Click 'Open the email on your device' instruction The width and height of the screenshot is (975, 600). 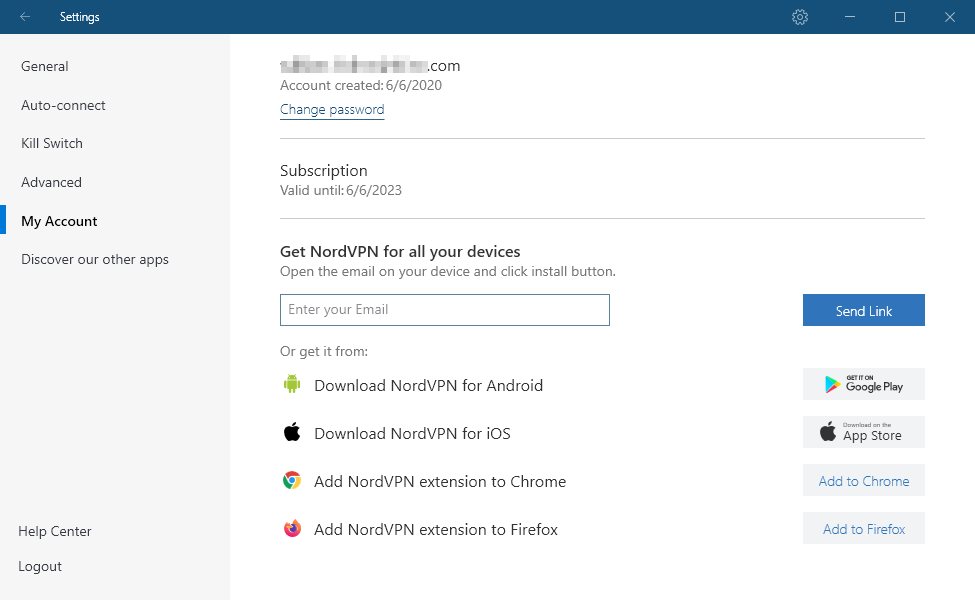448,271
